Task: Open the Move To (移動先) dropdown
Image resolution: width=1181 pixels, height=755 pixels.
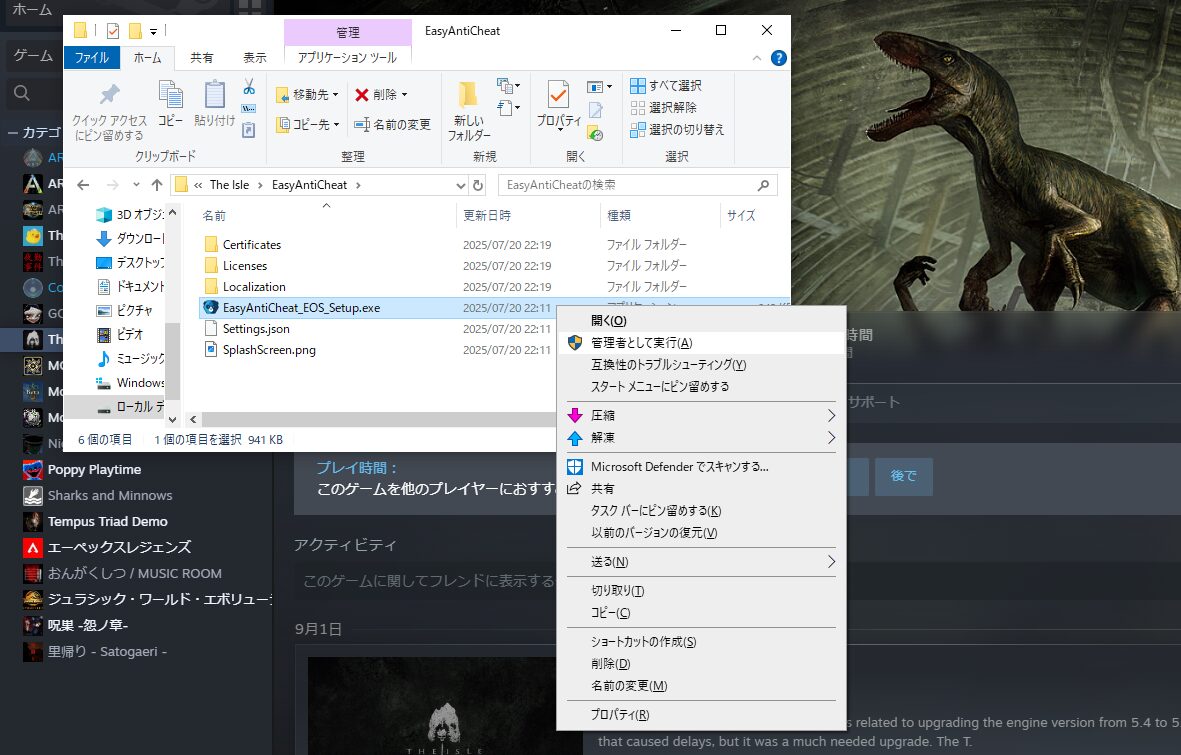Action: click(x=335, y=95)
